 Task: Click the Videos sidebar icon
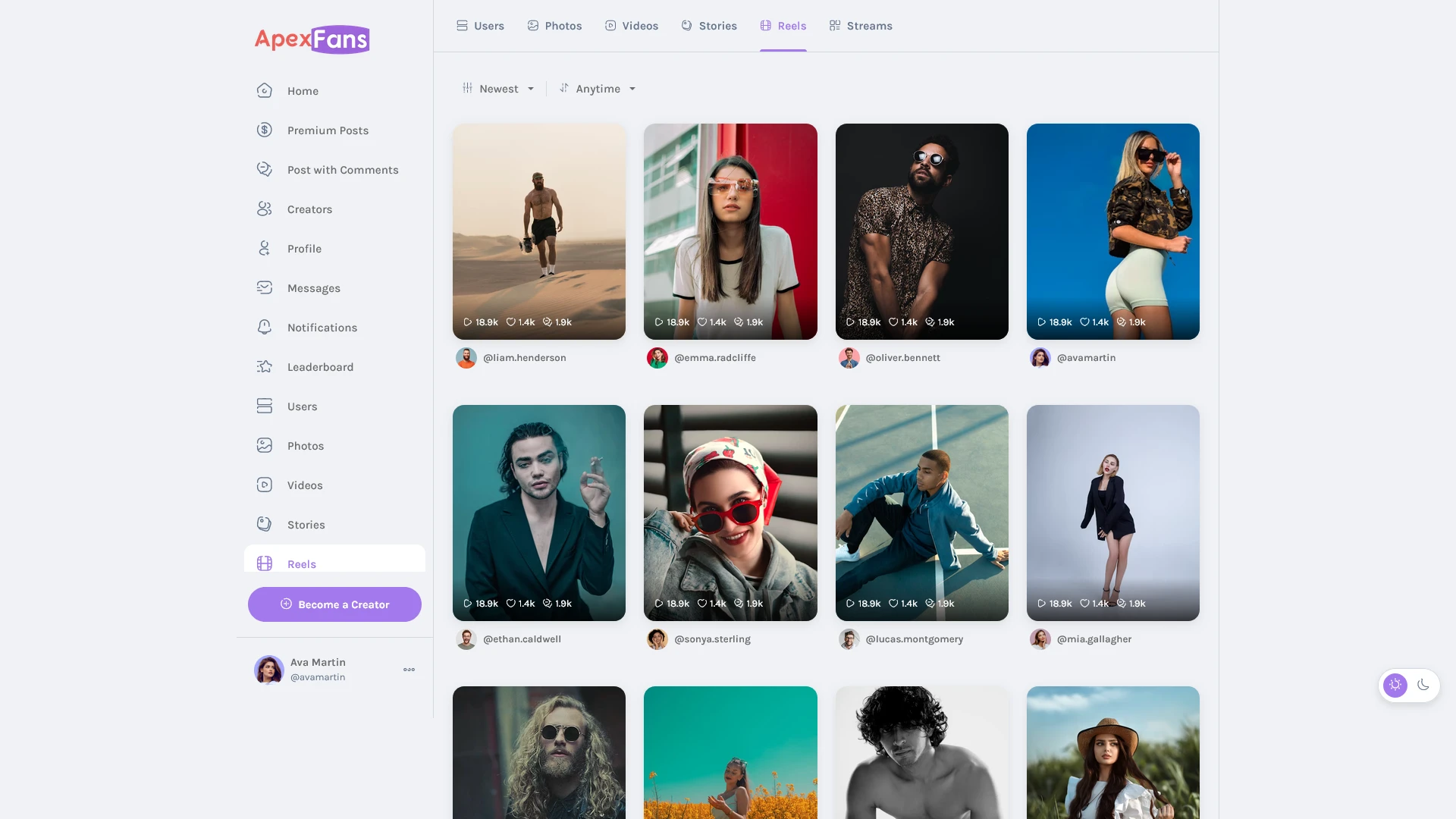point(264,485)
